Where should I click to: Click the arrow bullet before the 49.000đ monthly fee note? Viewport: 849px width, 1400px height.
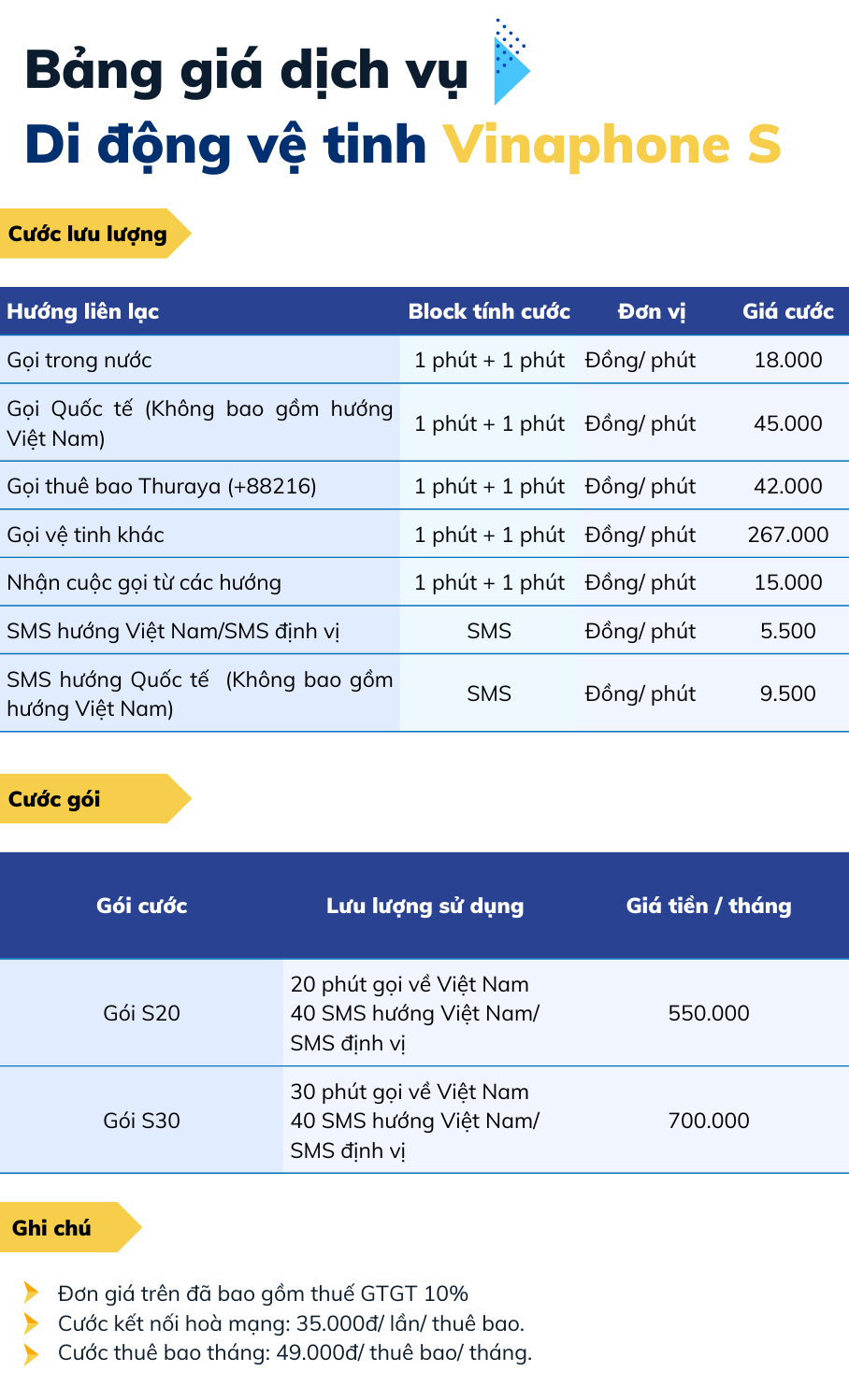32,1353
